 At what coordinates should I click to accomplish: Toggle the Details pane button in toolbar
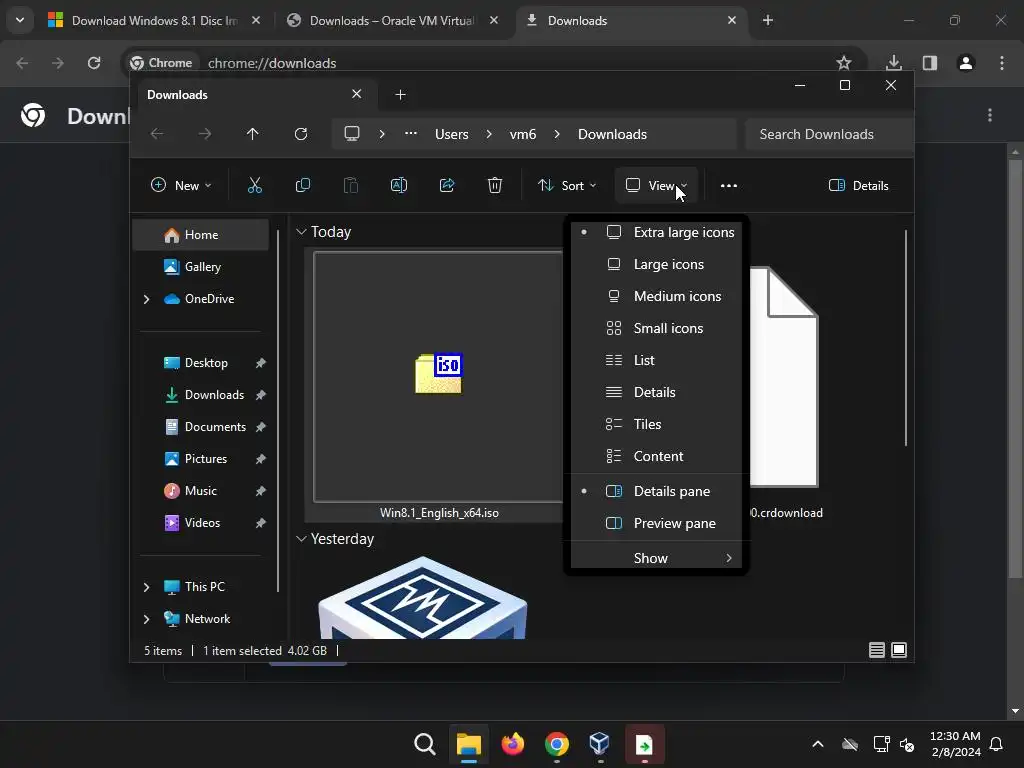[x=858, y=185]
